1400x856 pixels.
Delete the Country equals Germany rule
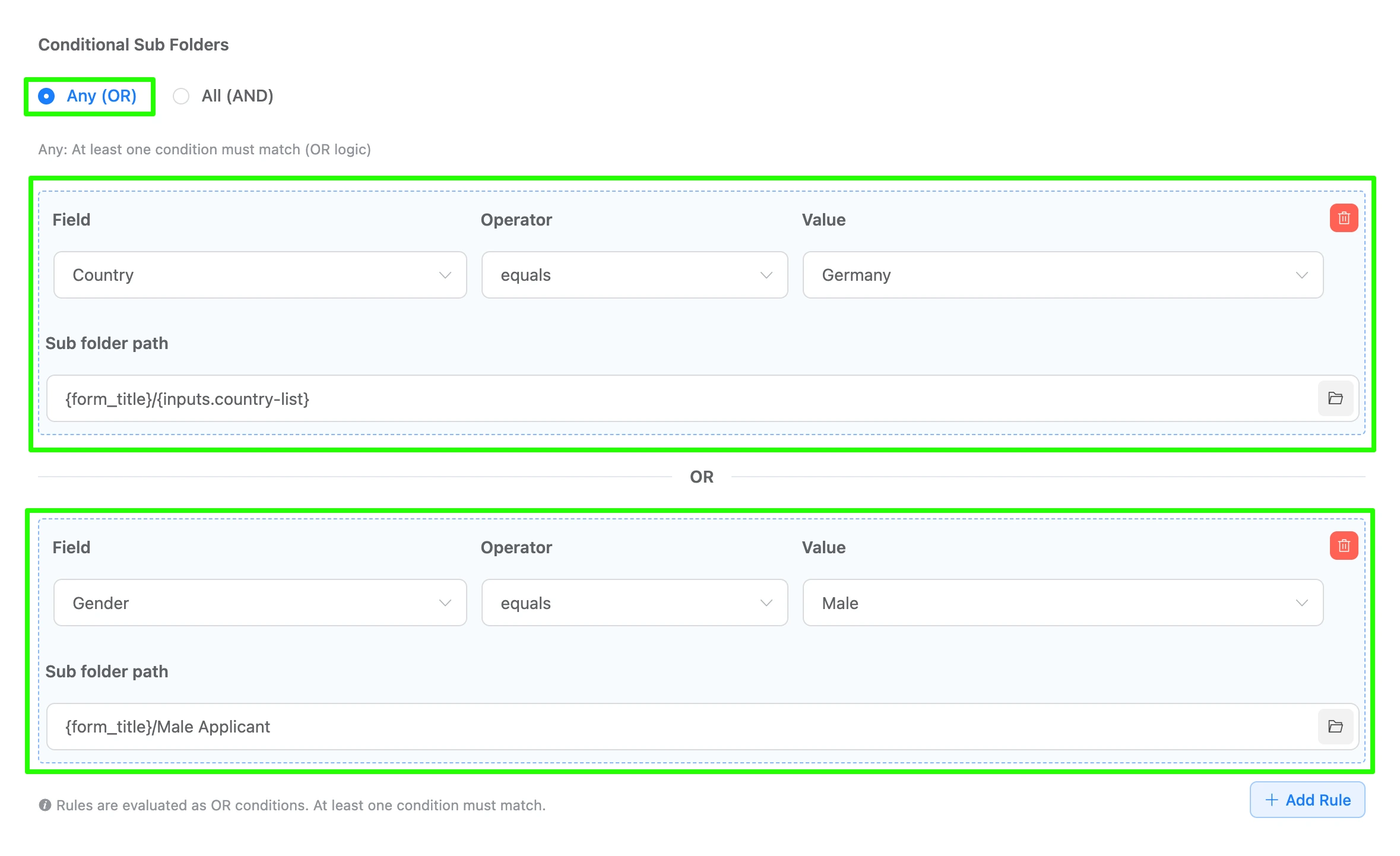pos(1344,218)
